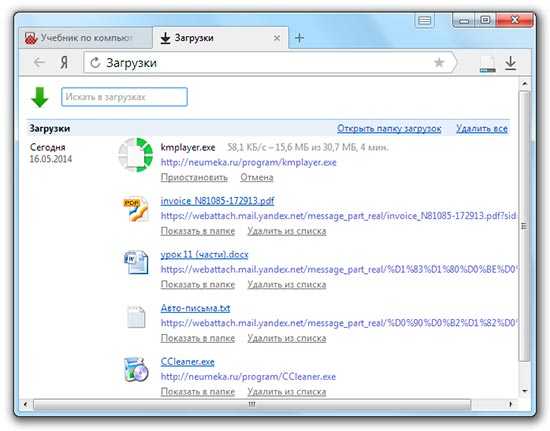The width and height of the screenshot is (550, 431).
Task: Click the 'Сегодня' date label
Action: click(48, 147)
